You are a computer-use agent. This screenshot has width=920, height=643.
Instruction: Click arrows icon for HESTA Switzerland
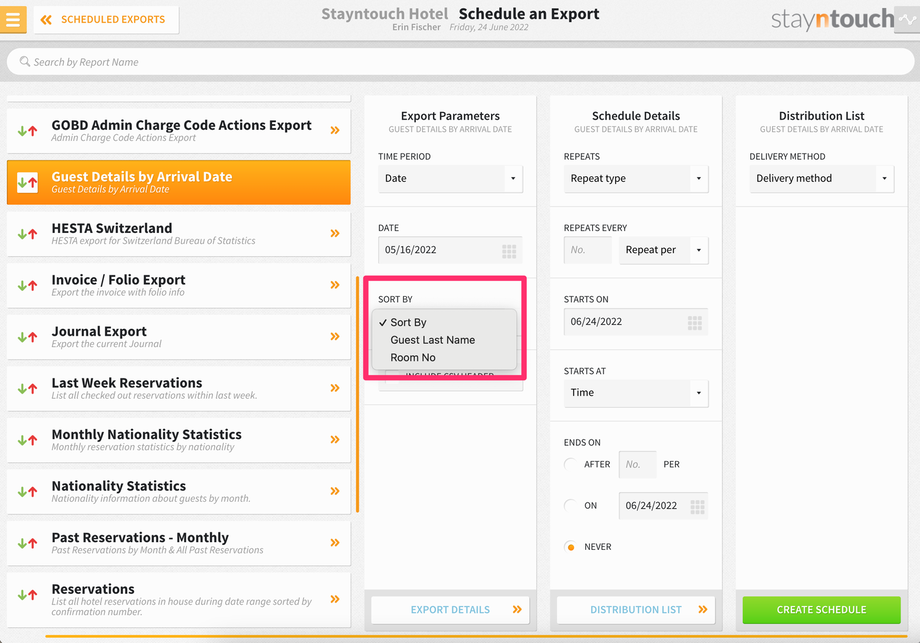click(x=28, y=234)
